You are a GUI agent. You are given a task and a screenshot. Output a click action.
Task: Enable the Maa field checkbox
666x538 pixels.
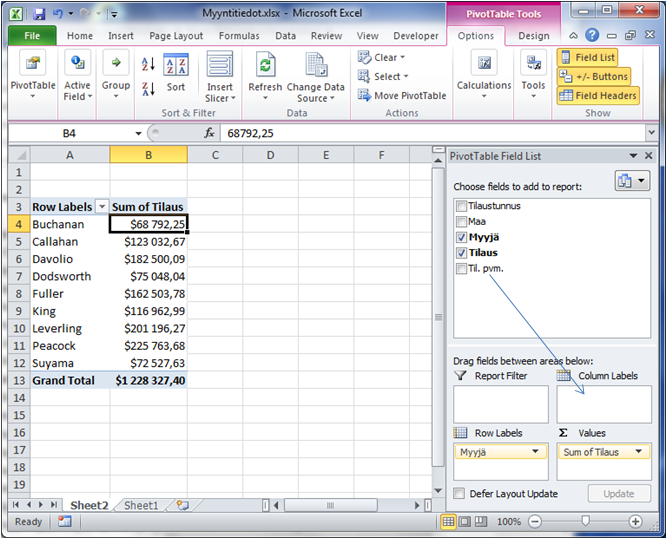(461, 221)
